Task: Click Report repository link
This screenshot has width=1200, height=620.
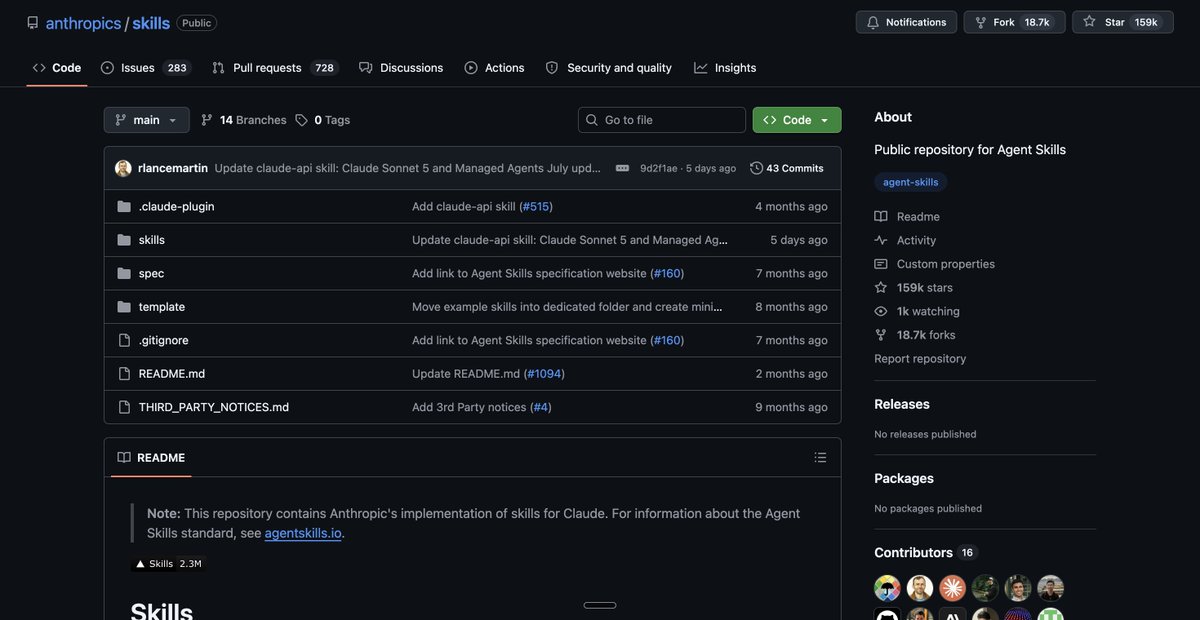Action: coord(920,359)
